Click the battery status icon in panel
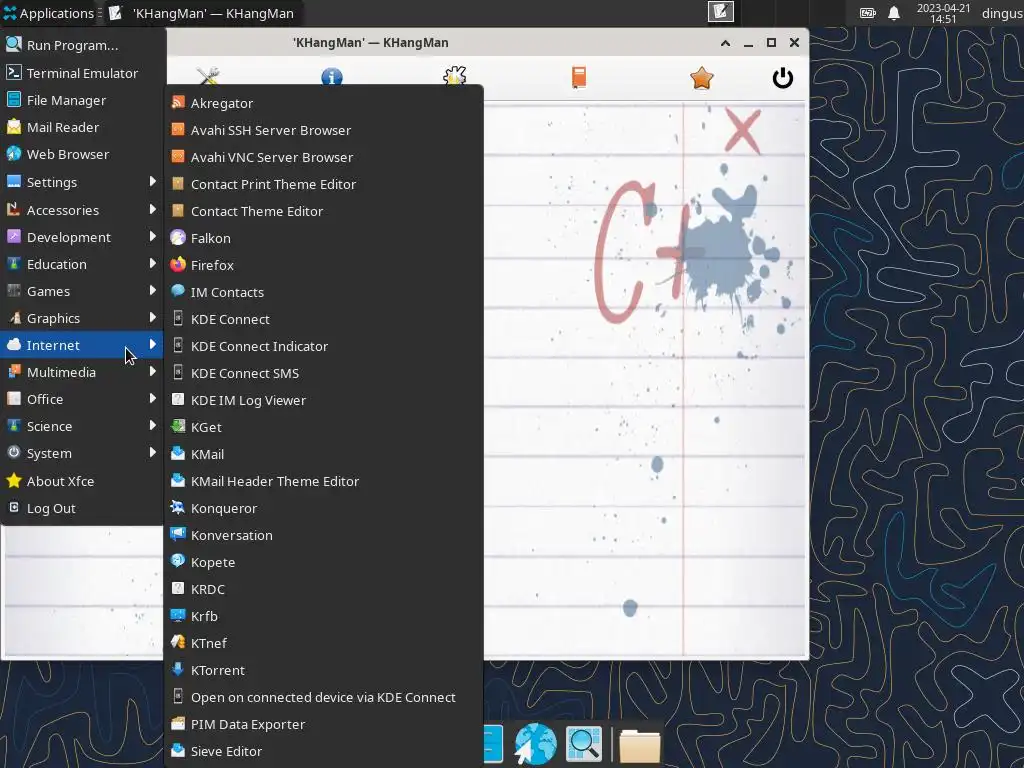 click(x=867, y=13)
